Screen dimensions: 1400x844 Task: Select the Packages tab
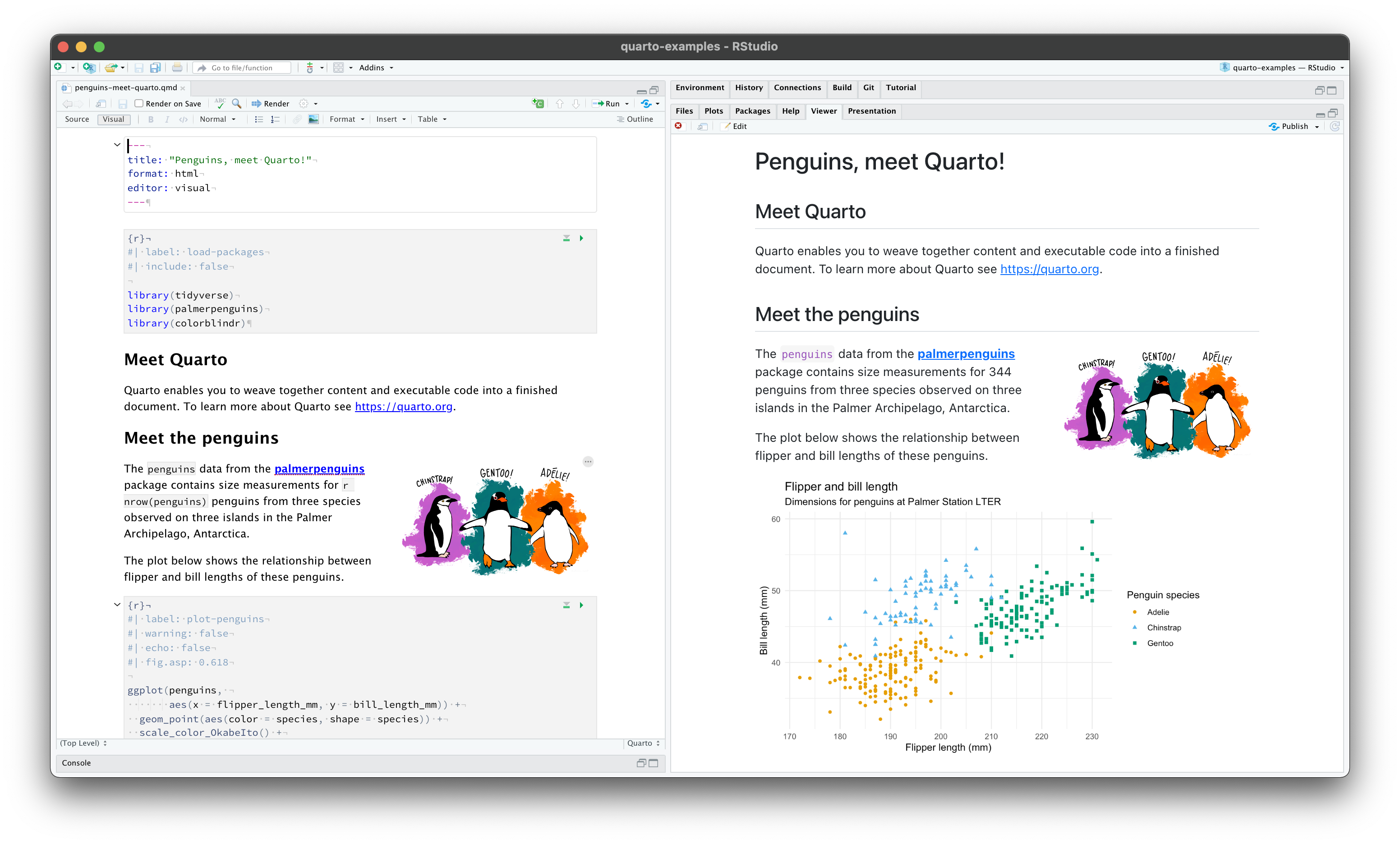[x=752, y=111]
